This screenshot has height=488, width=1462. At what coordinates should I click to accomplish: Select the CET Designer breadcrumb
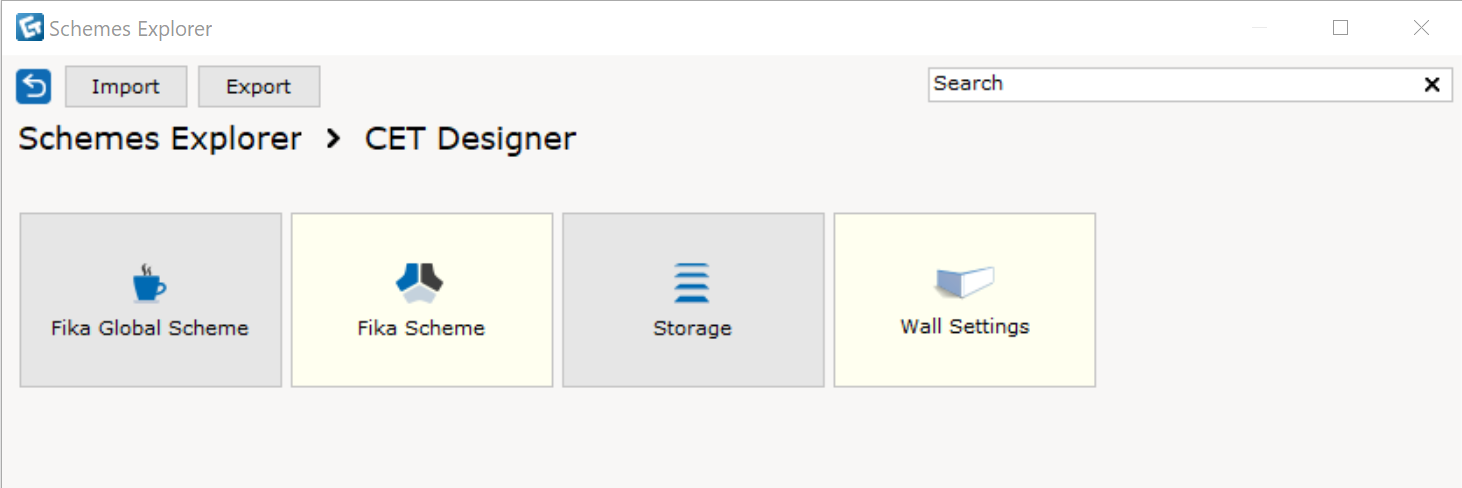pyautogui.click(x=471, y=139)
